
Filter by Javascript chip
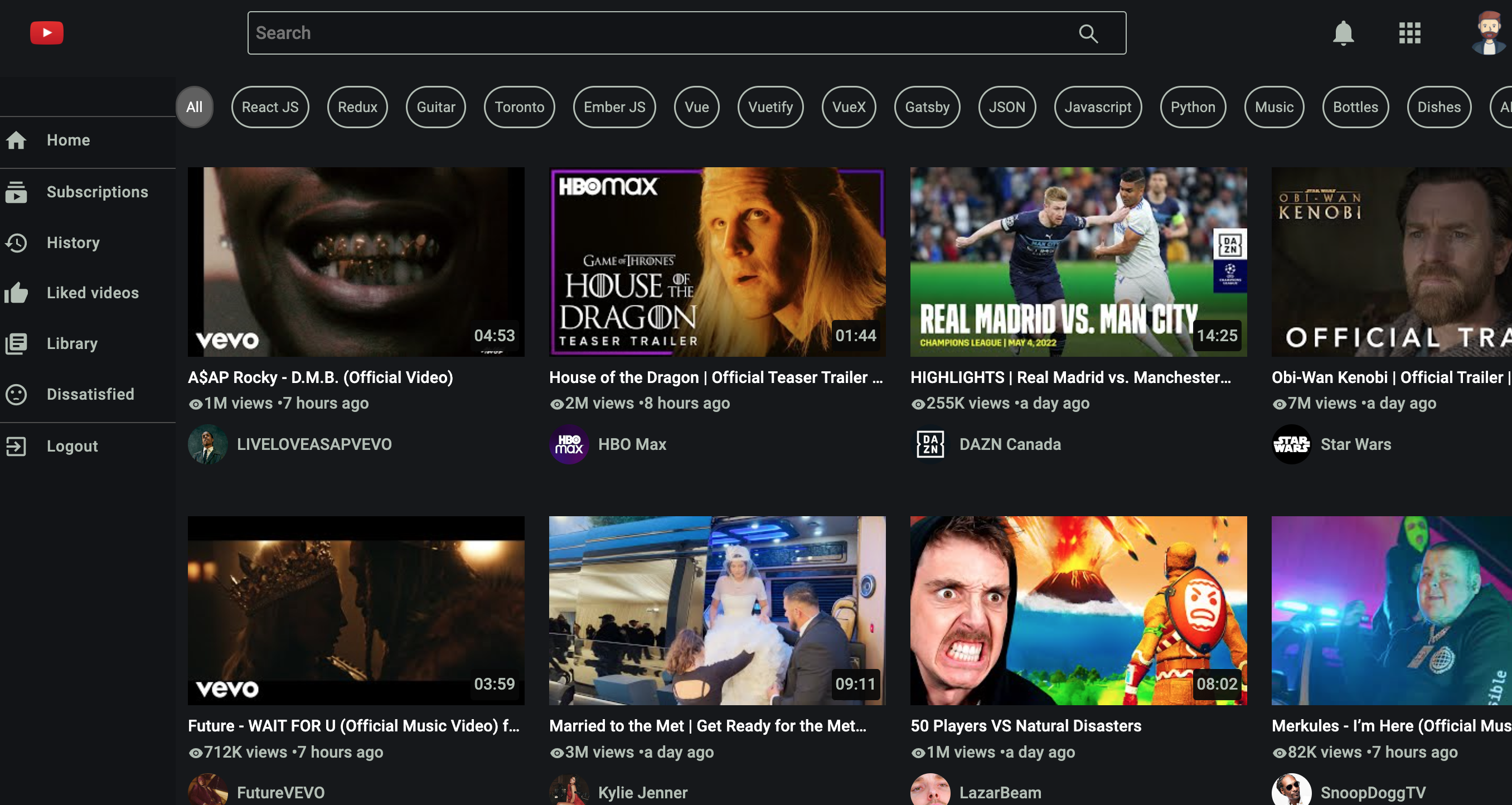1098,107
